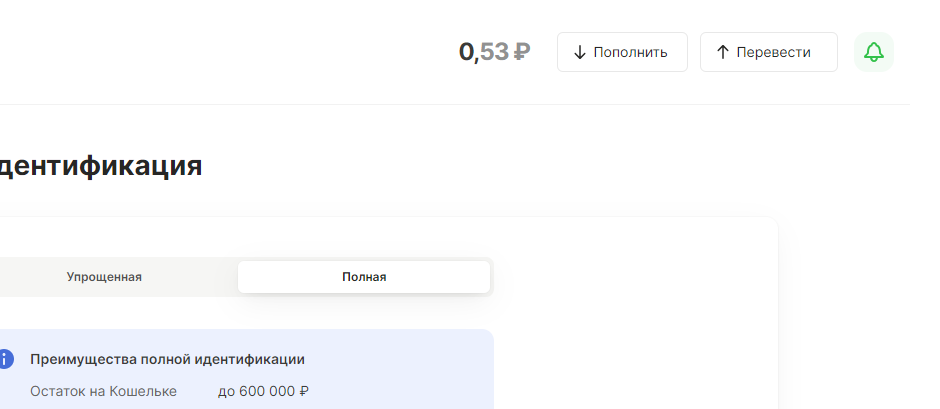Click the up arrow icon beside Перевести
The height and width of the screenshot is (409, 940).
[x=722, y=52]
